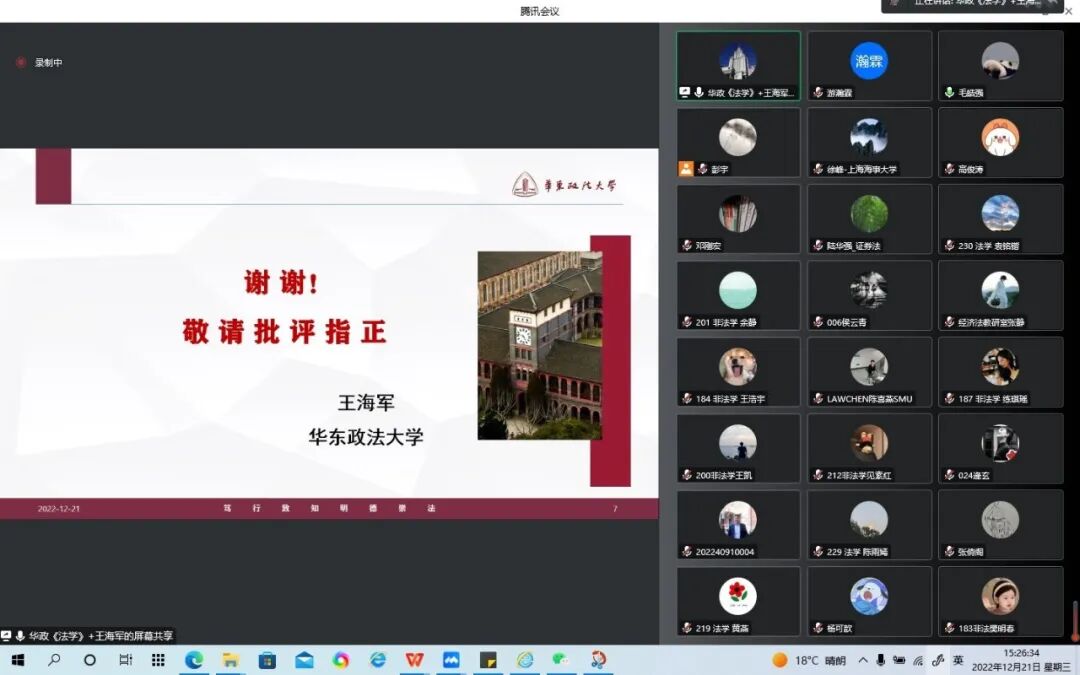Toggle 游瀚霖's muted microphone
1080x675 pixels.
818,92
